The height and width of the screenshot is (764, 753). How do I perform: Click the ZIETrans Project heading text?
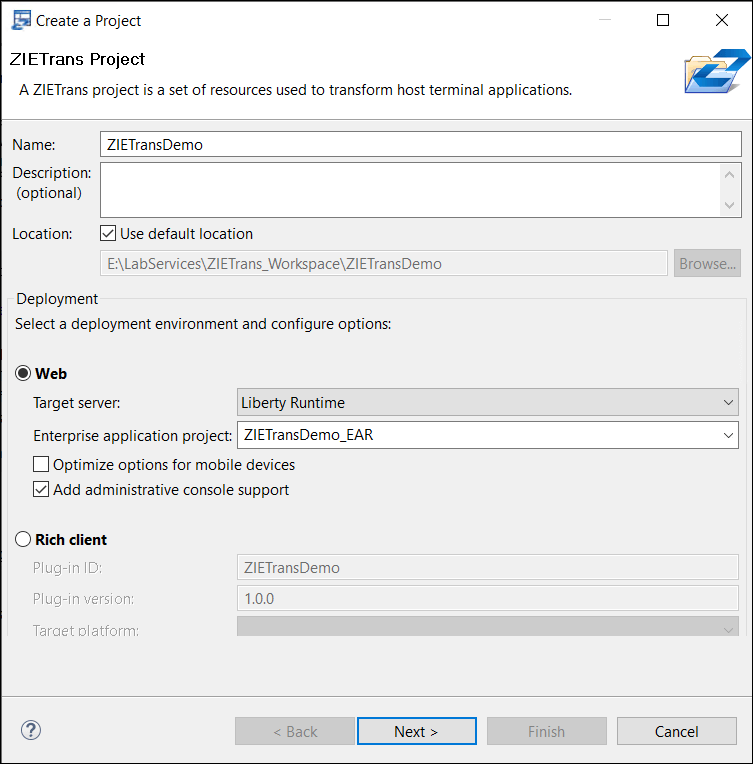pyautogui.click(x=77, y=59)
